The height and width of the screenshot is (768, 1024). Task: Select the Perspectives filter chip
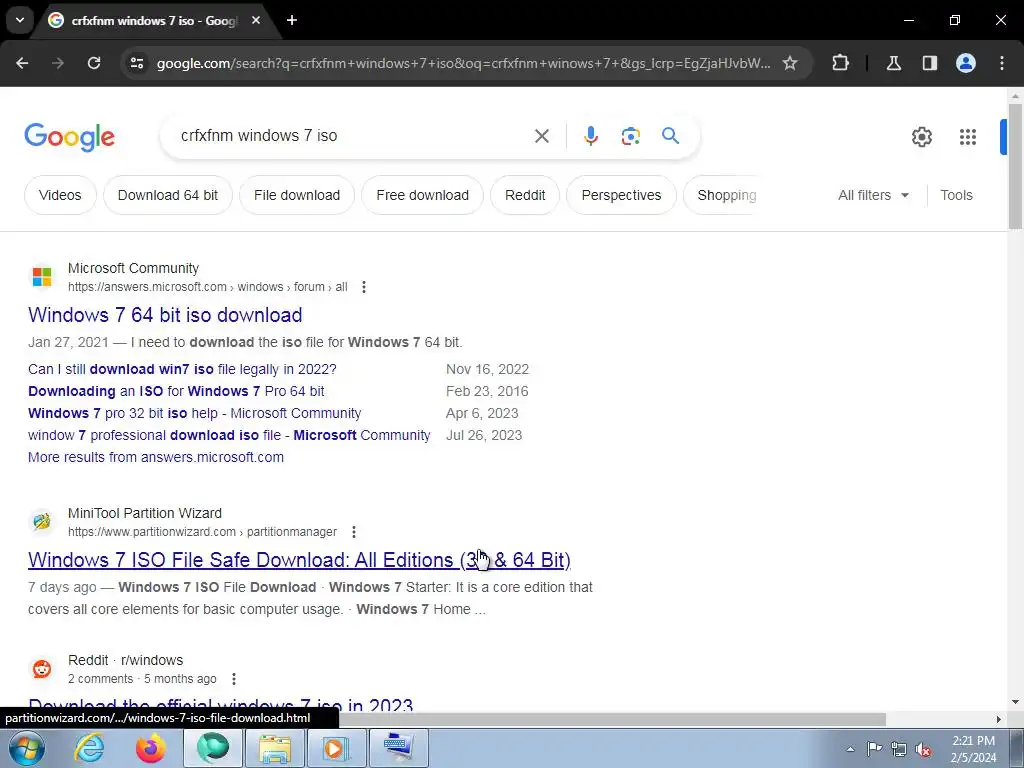coord(621,195)
